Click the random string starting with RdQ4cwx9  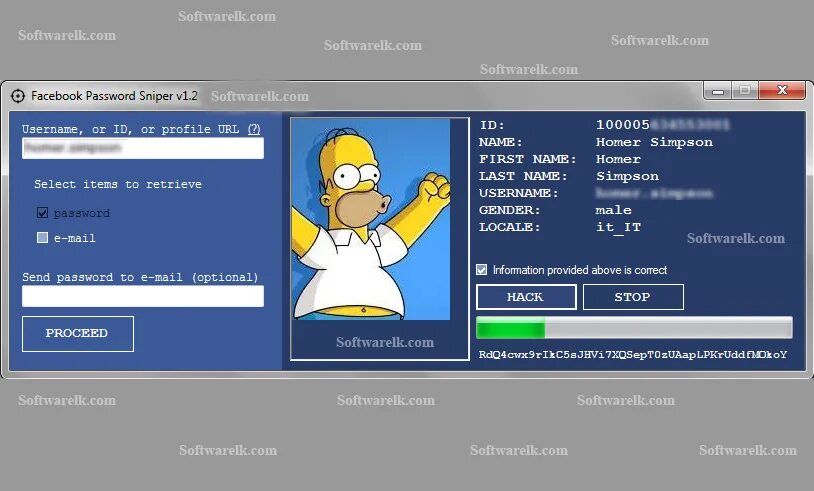633,354
